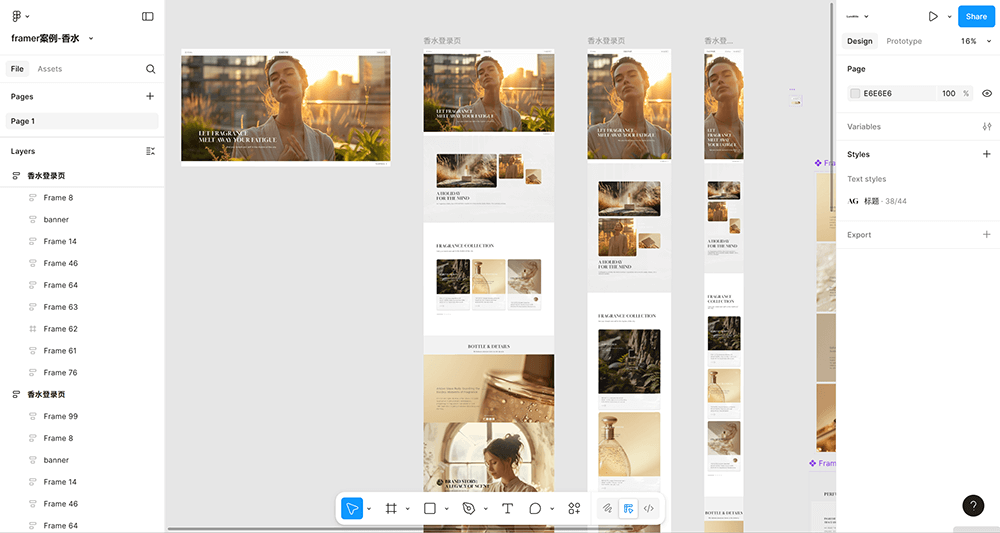Click the Export section label
1000x533 pixels.
858,235
